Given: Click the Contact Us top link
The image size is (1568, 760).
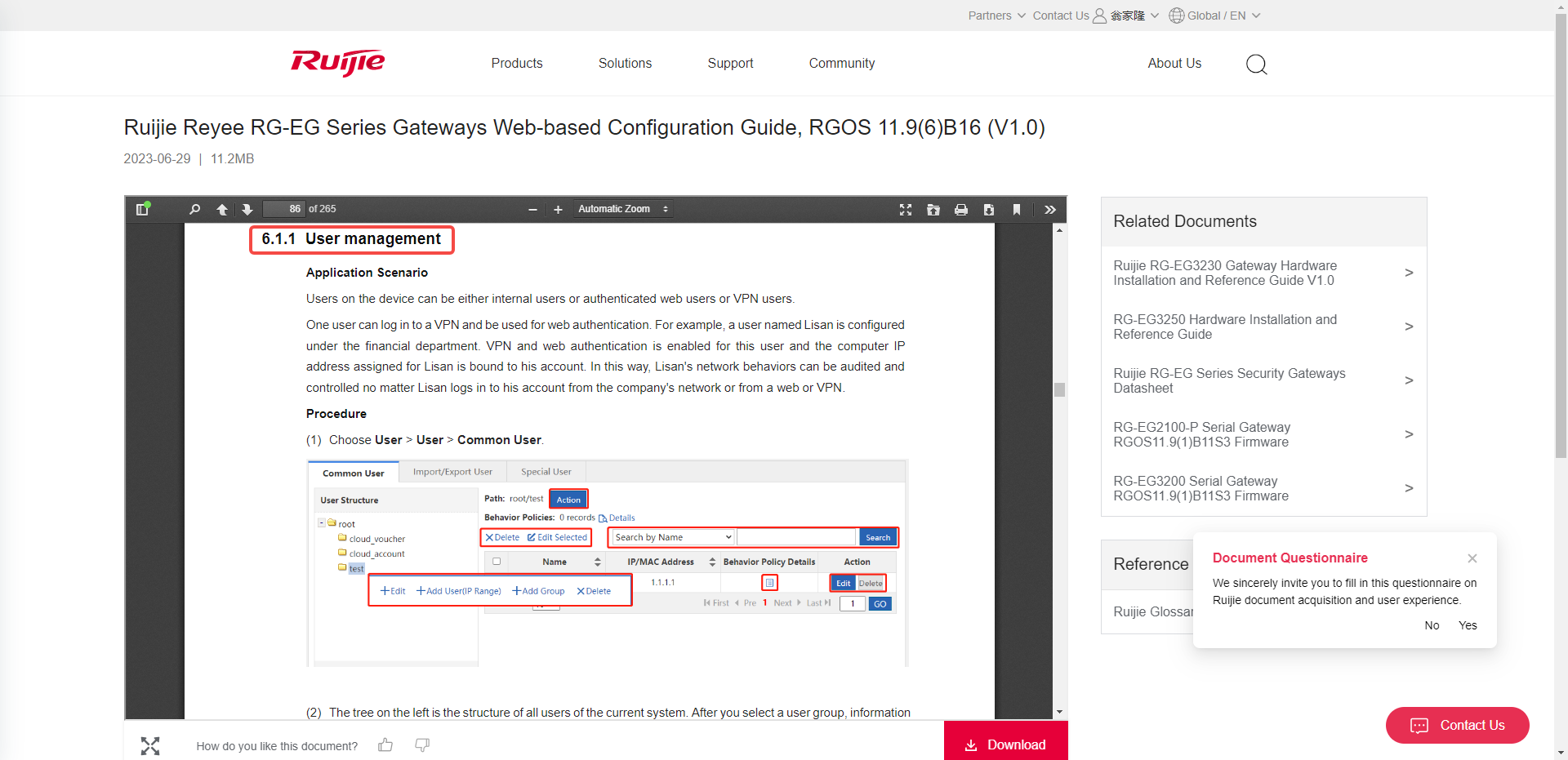Looking at the screenshot, I should (1061, 16).
